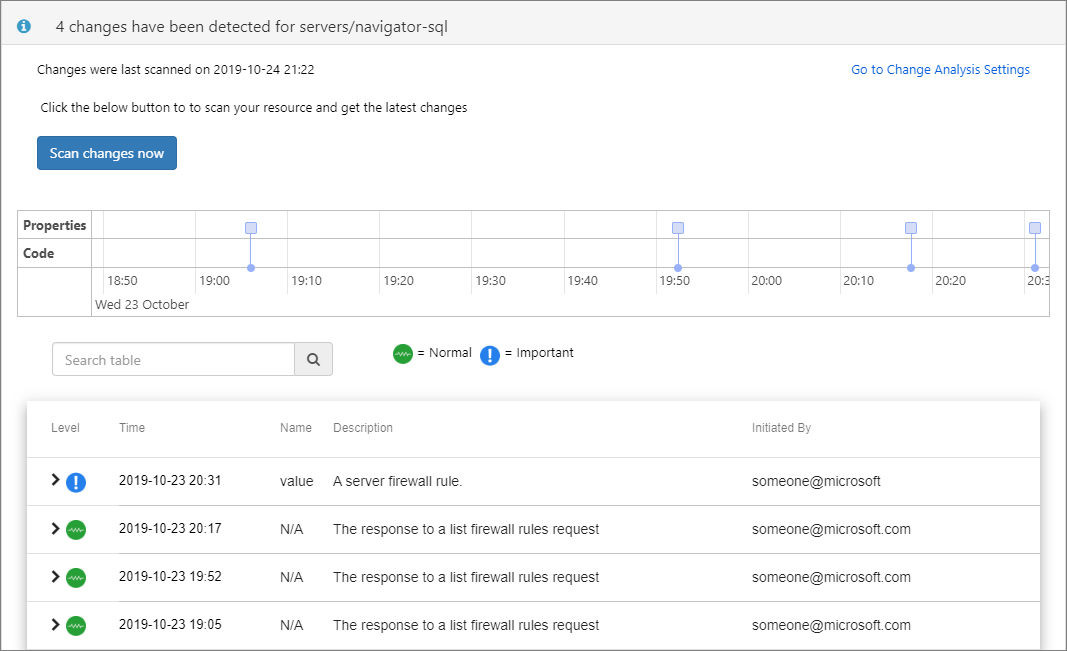Image resolution: width=1067 pixels, height=651 pixels.
Task: Click the green Normal icon in the legend
Action: point(403,353)
